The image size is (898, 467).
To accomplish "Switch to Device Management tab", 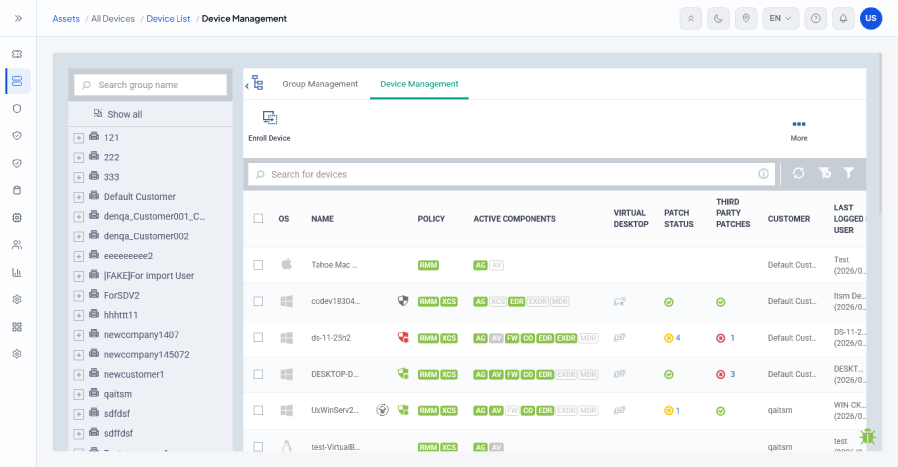I will click(419, 84).
